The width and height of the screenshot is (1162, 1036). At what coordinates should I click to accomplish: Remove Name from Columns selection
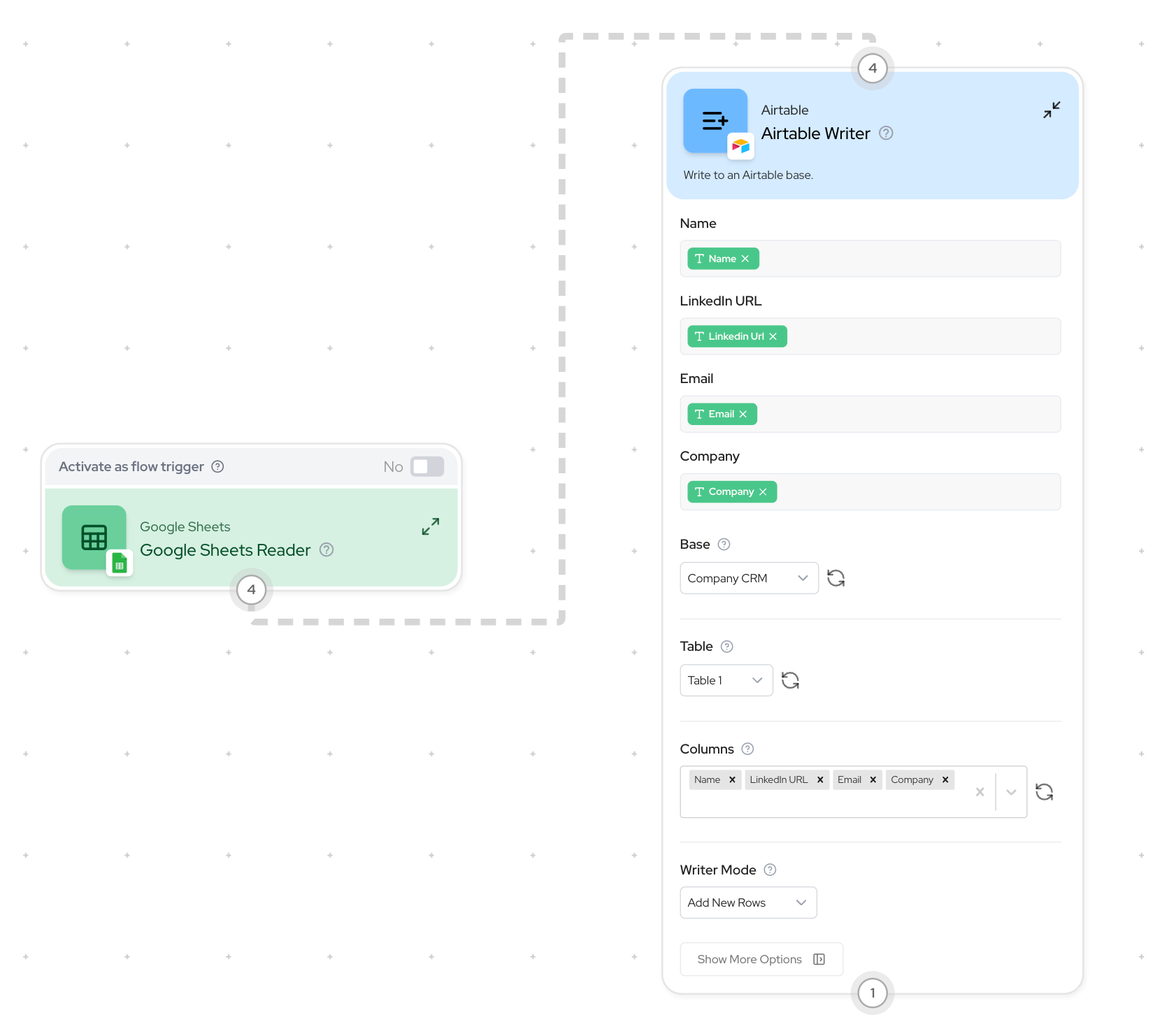pos(732,779)
